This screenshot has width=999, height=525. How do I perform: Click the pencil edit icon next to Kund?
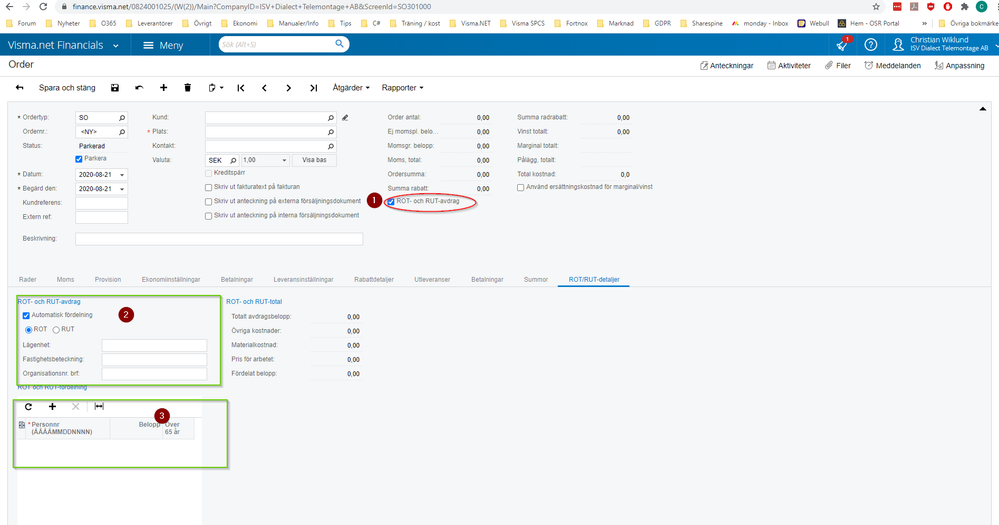[x=345, y=117]
